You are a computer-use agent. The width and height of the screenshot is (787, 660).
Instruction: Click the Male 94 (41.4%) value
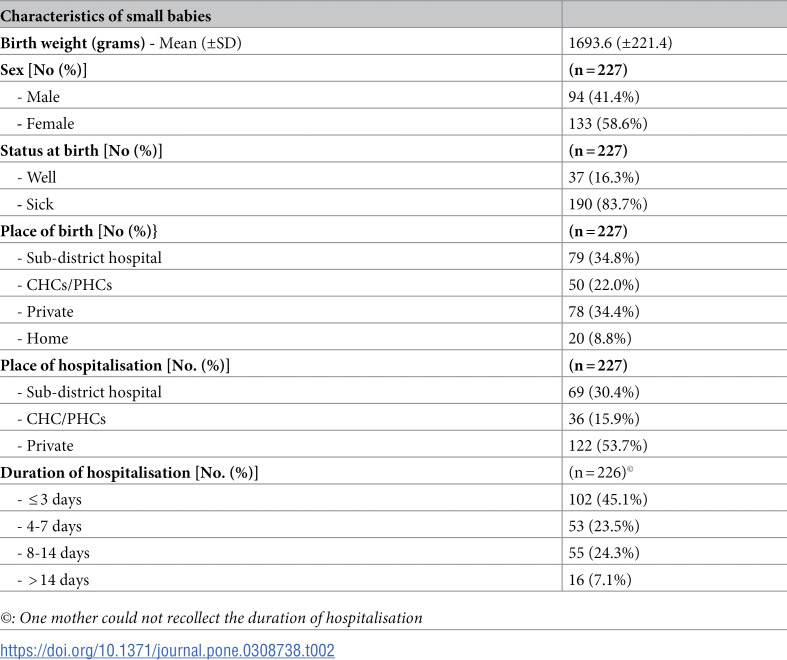click(604, 96)
